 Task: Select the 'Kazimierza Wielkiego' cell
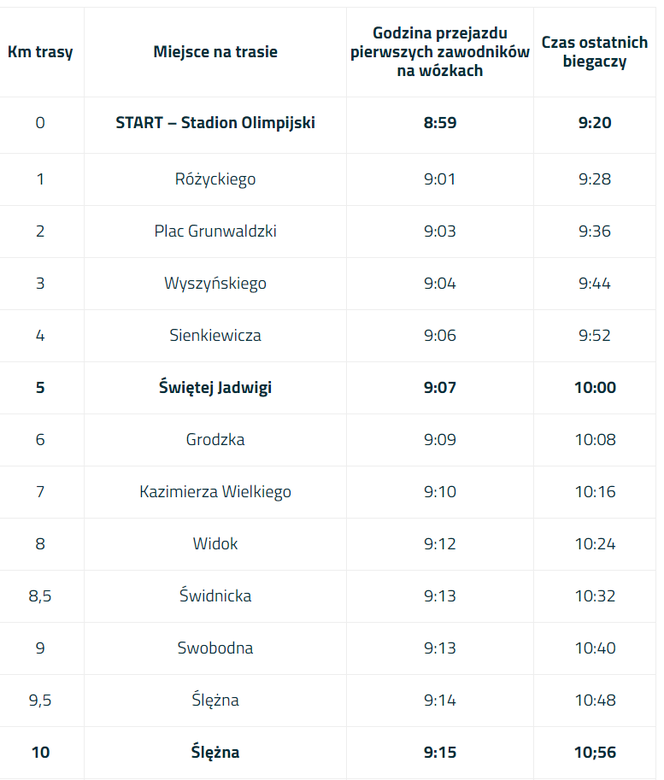(215, 492)
